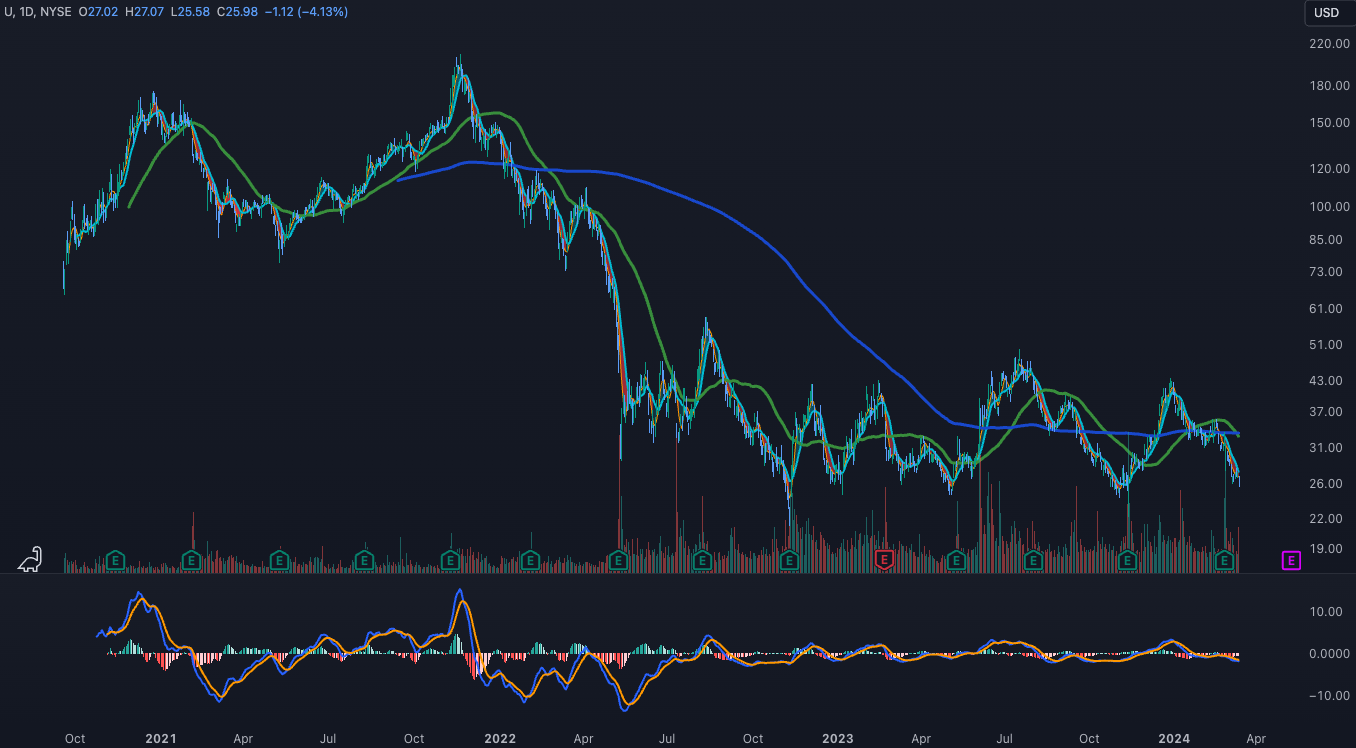Click the earnings marker for February 2021
1356x748 pixels.
coord(192,560)
